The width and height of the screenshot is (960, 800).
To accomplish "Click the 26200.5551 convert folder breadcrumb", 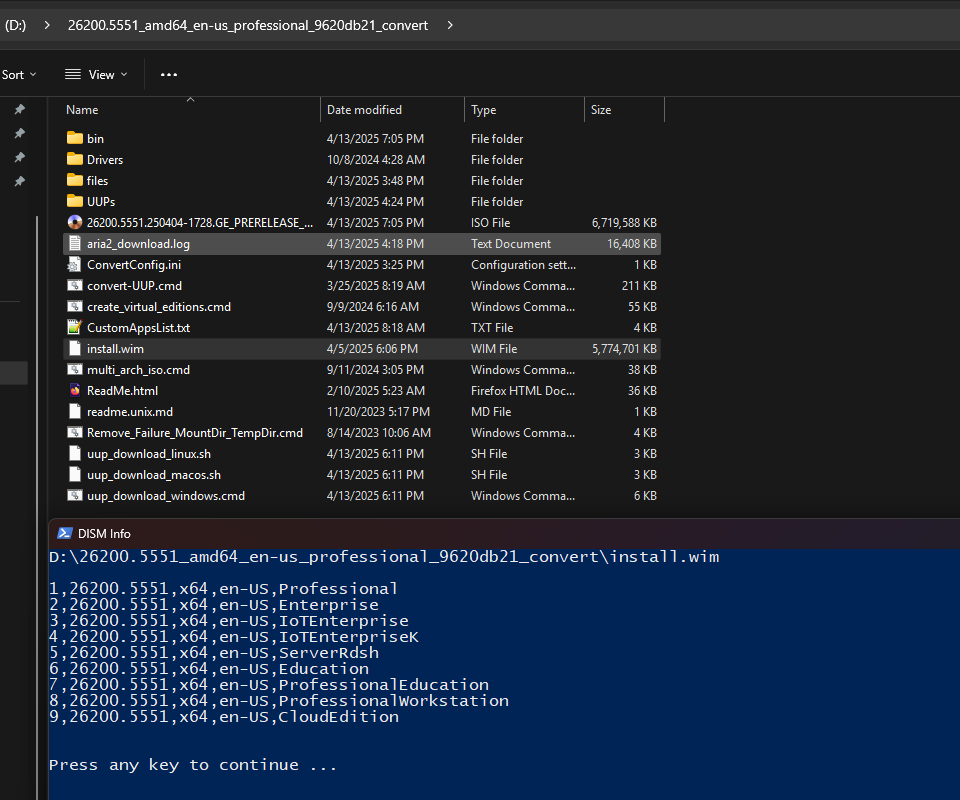I will (x=248, y=25).
